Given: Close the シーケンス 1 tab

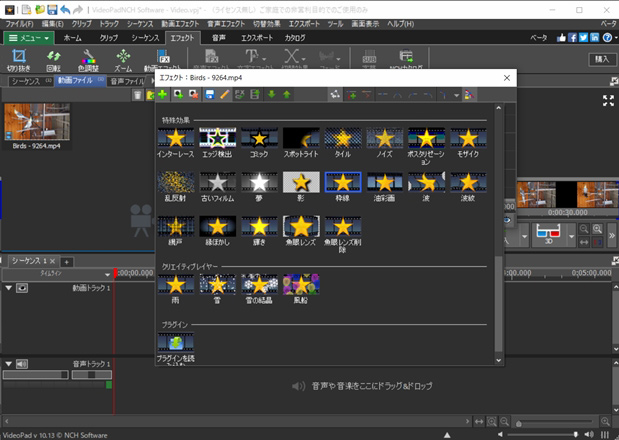Looking at the screenshot, I should tap(52, 261).
